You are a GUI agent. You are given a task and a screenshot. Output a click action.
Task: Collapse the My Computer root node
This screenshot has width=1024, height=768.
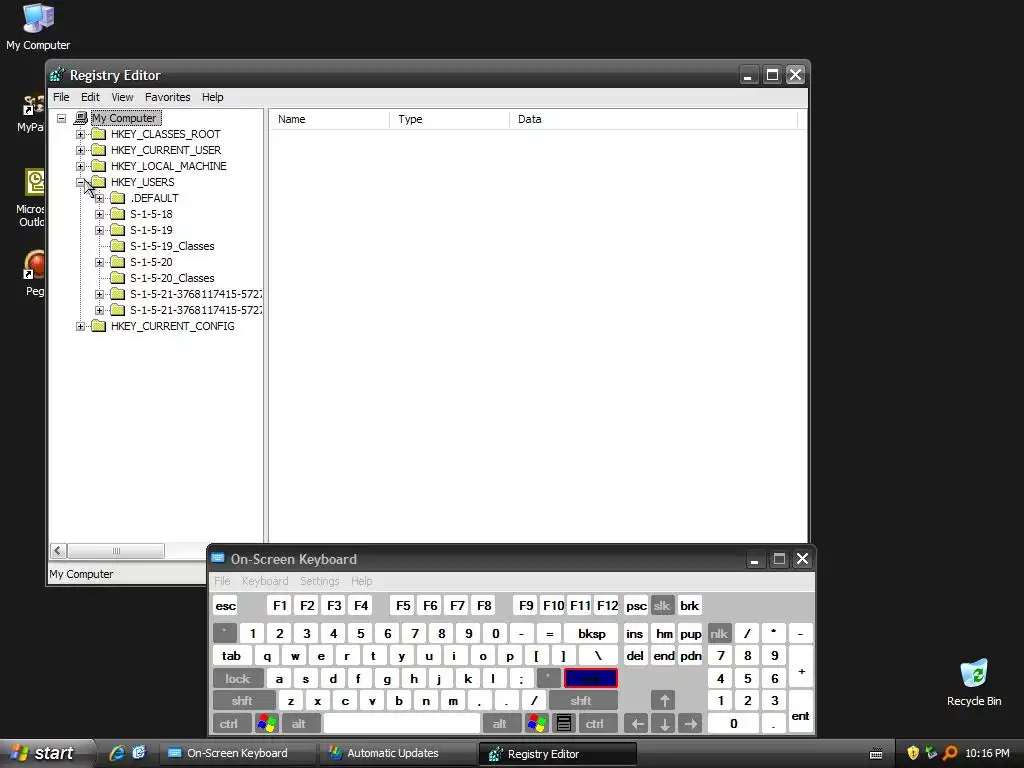pyautogui.click(x=61, y=118)
